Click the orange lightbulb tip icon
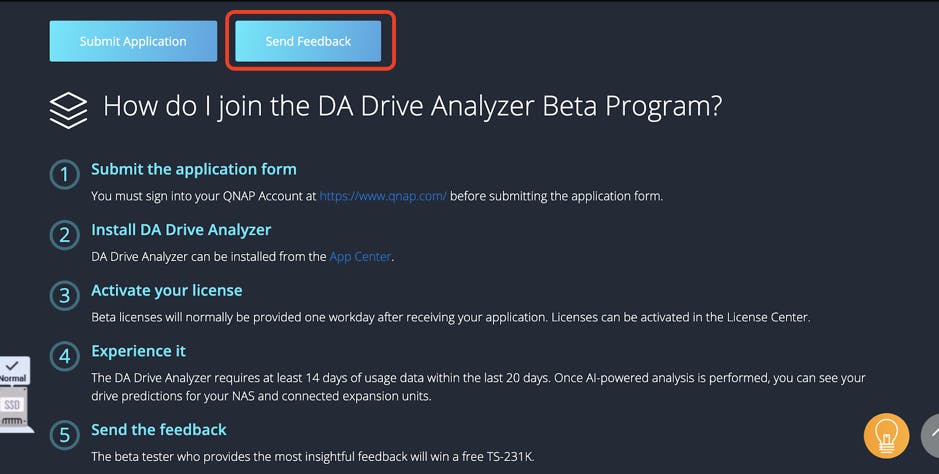939x474 pixels. [886, 436]
